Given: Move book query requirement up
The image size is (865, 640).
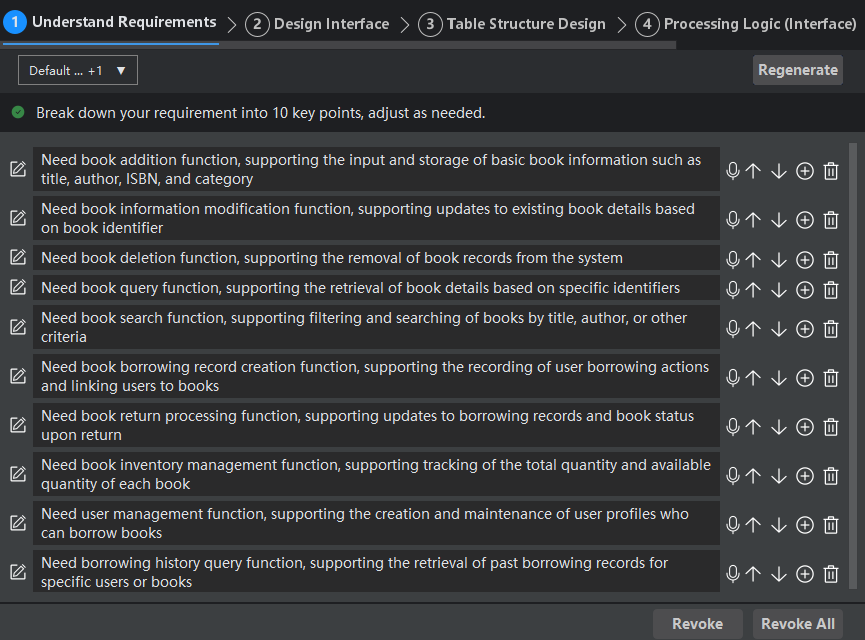Looking at the screenshot, I should click(x=754, y=289).
